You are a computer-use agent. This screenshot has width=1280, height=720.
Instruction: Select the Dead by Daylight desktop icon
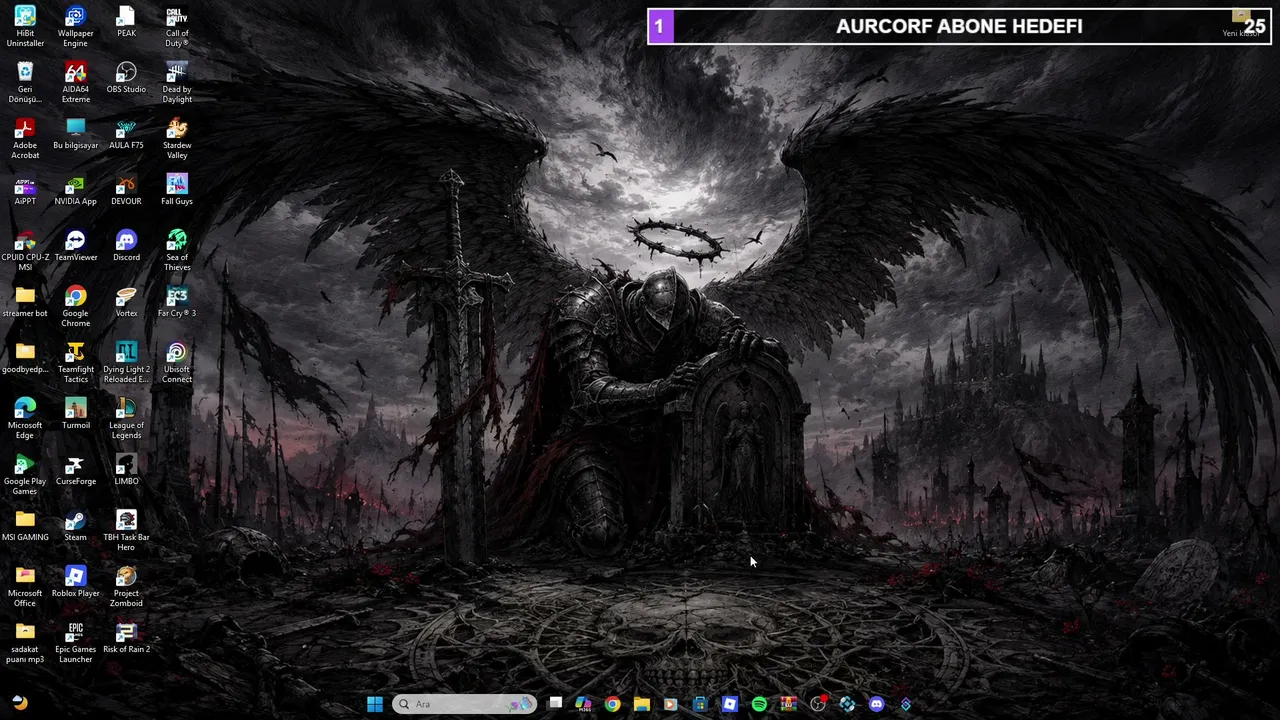(177, 83)
